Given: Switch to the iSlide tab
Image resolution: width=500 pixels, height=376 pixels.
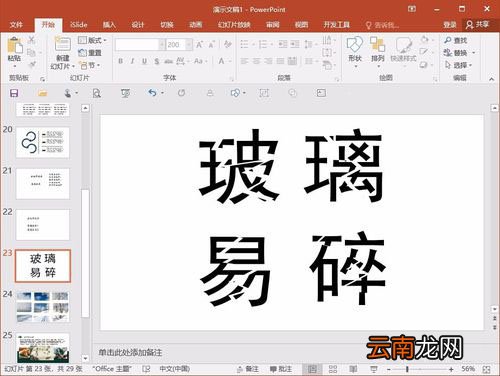Looking at the screenshot, I should pyautogui.click(x=79, y=24).
